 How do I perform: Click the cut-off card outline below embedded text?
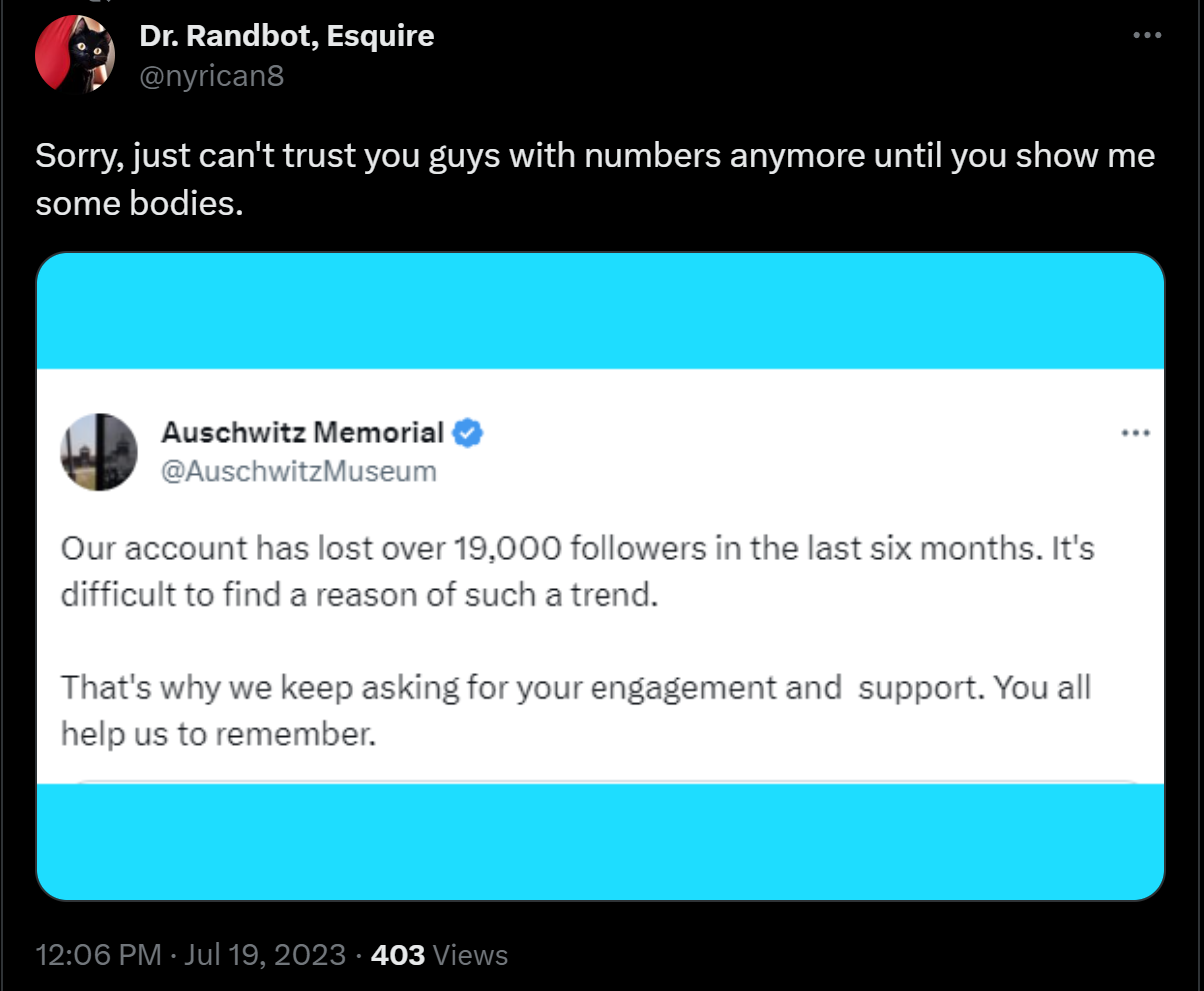click(600, 781)
